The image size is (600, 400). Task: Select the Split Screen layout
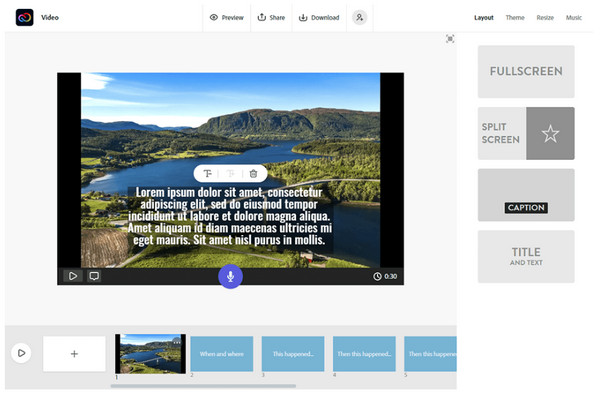(x=526, y=134)
